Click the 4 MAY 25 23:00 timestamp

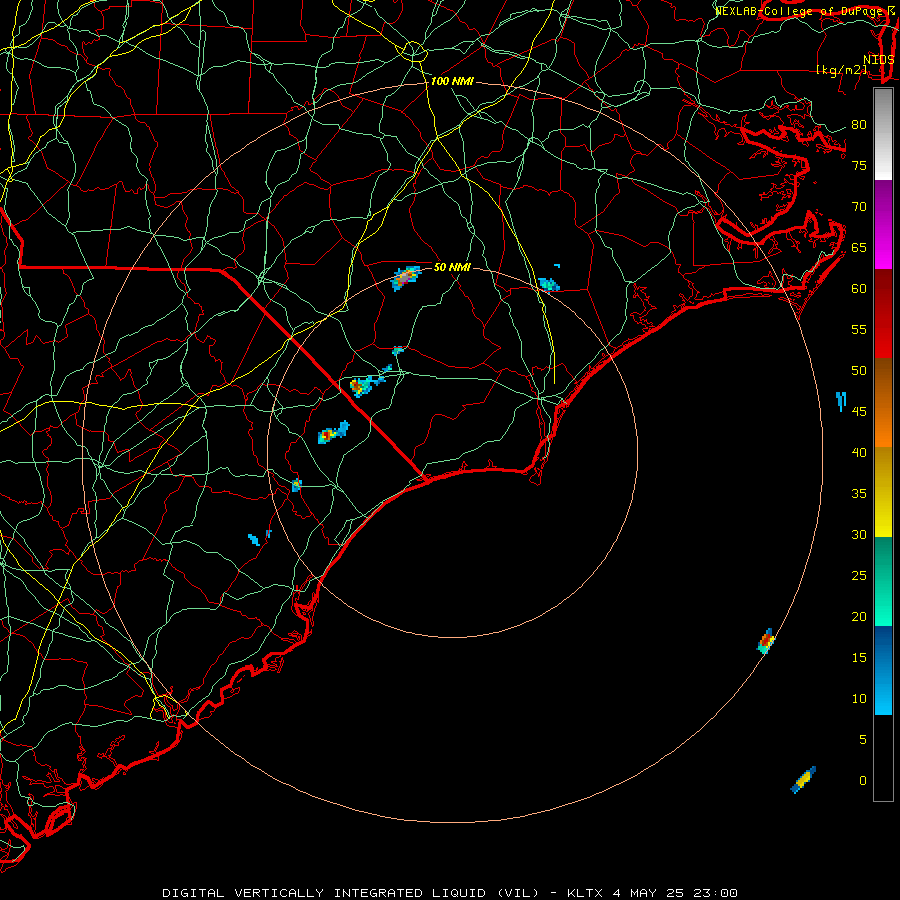click(x=674, y=893)
